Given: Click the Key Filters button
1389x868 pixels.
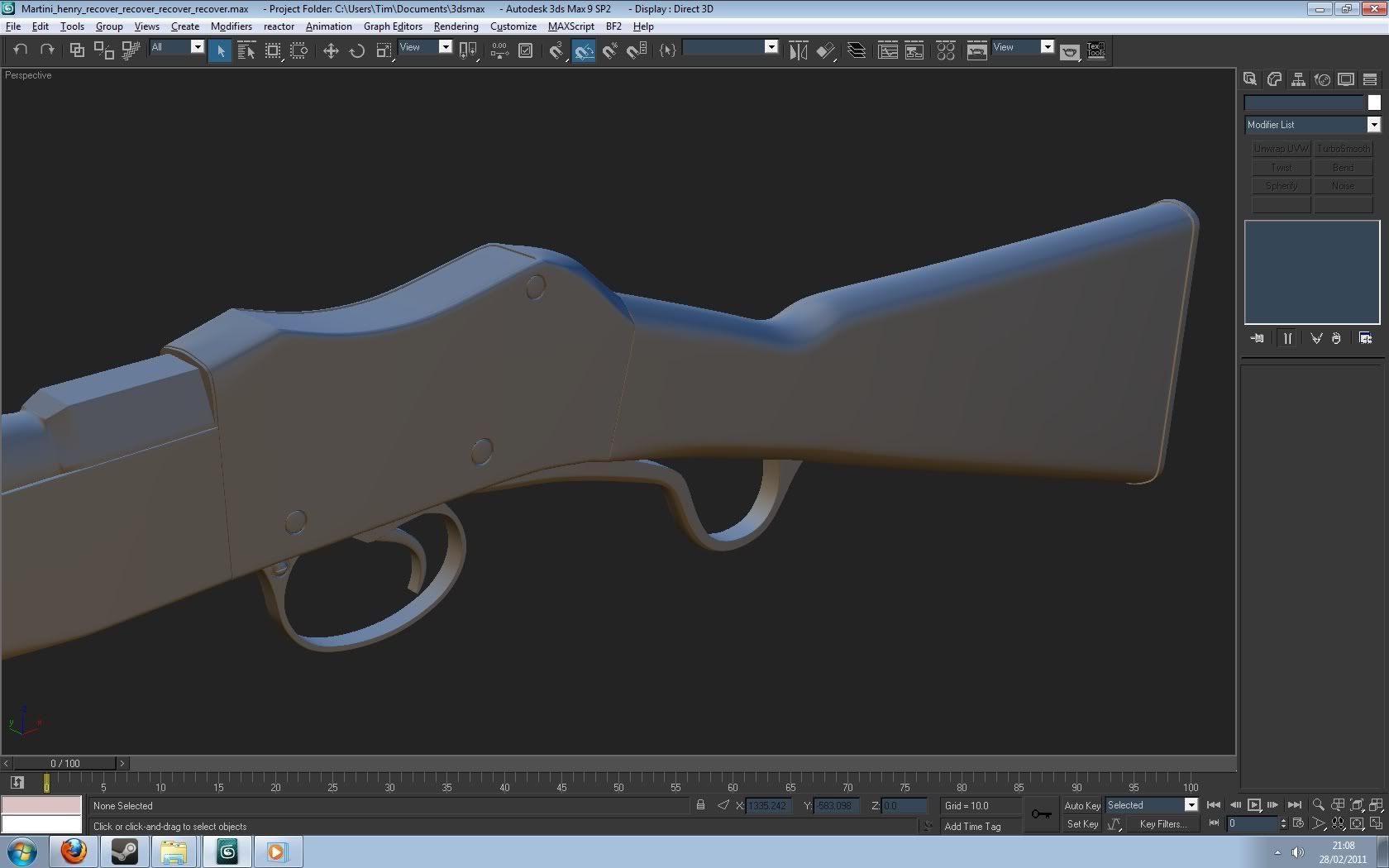Looking at the screenshot, I should (1162, 824).
